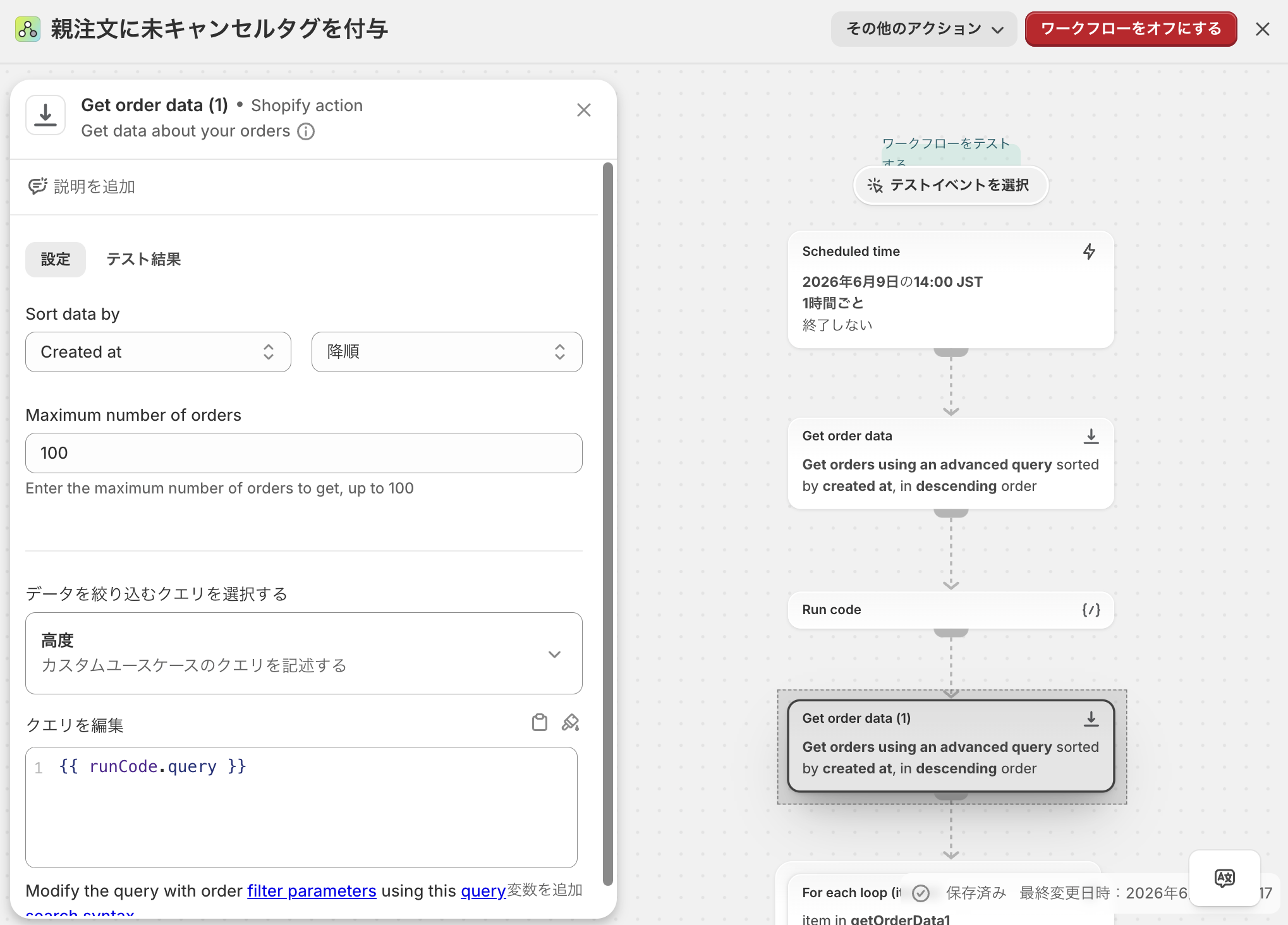Expand the 高度 query type selector
Viewport: 1288px width, 925px height.
click(304, 653)
